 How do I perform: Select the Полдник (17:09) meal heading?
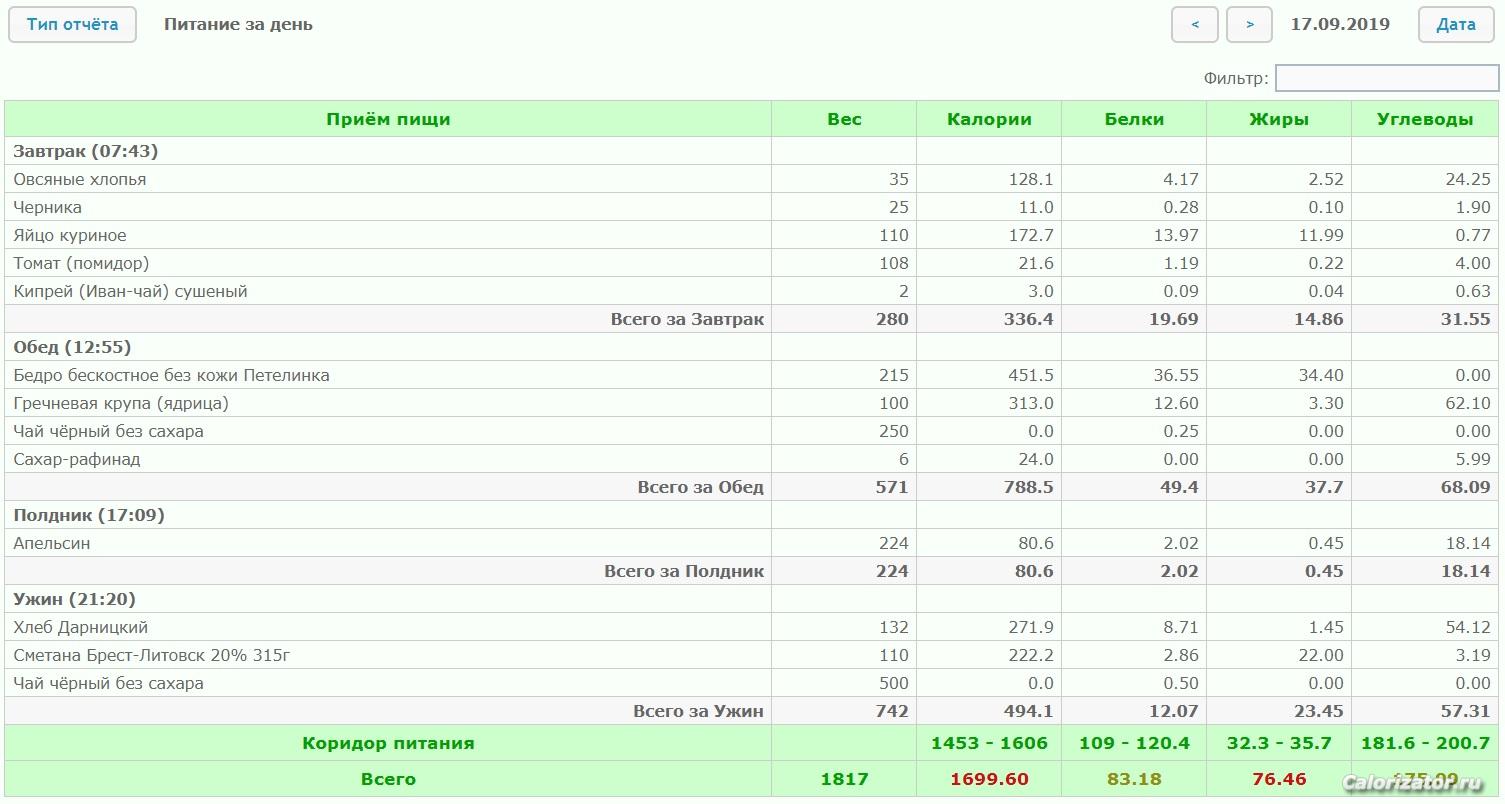click(x=89, y=515)
